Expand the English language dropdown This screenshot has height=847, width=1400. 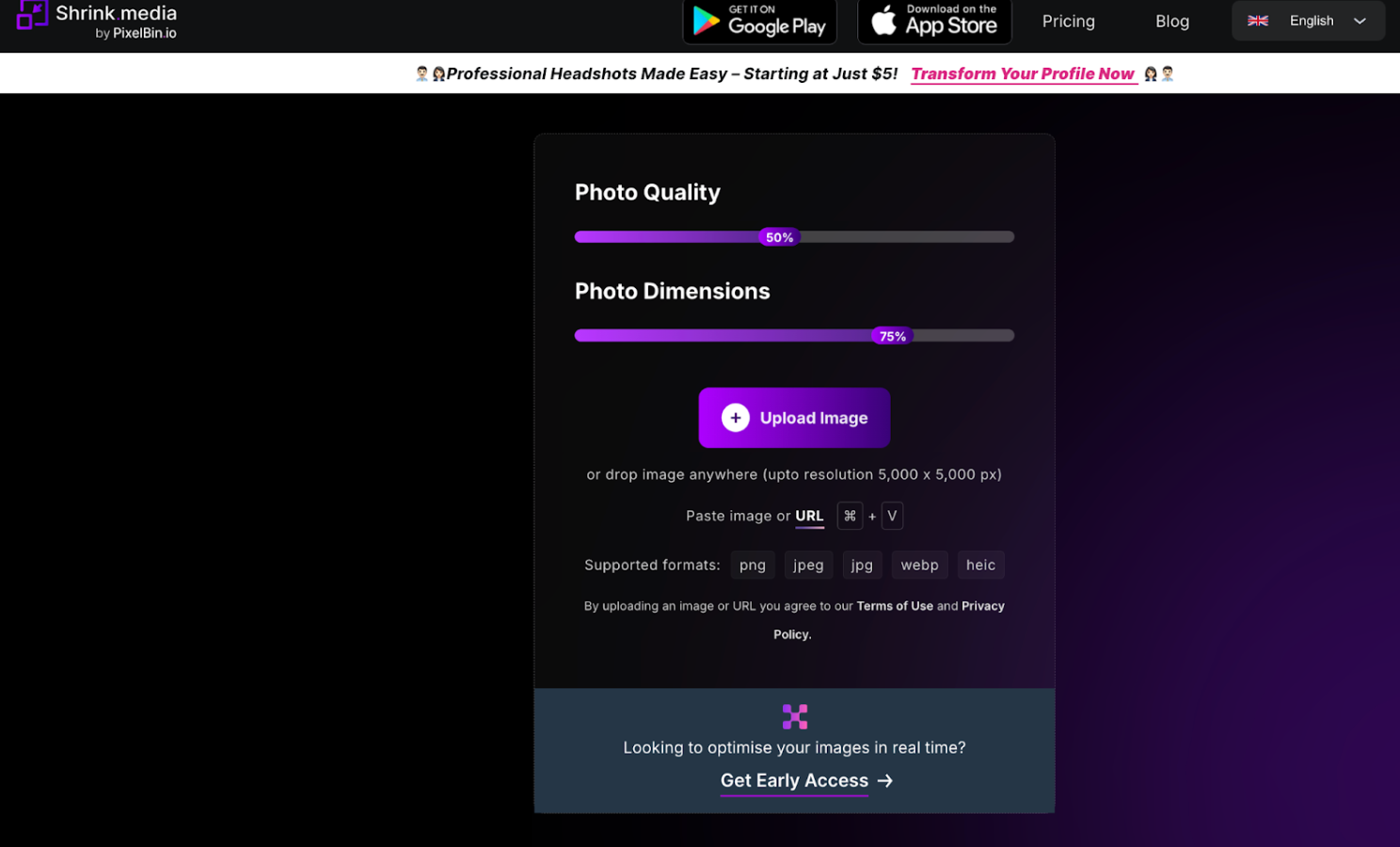point(1308,21)
